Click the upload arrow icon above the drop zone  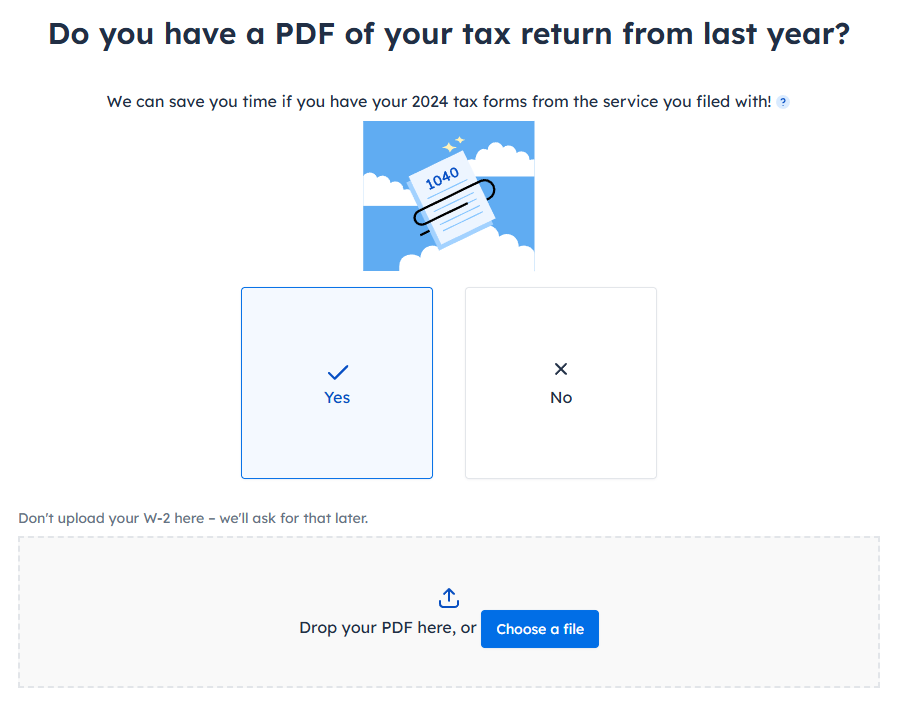coord(448,597)
